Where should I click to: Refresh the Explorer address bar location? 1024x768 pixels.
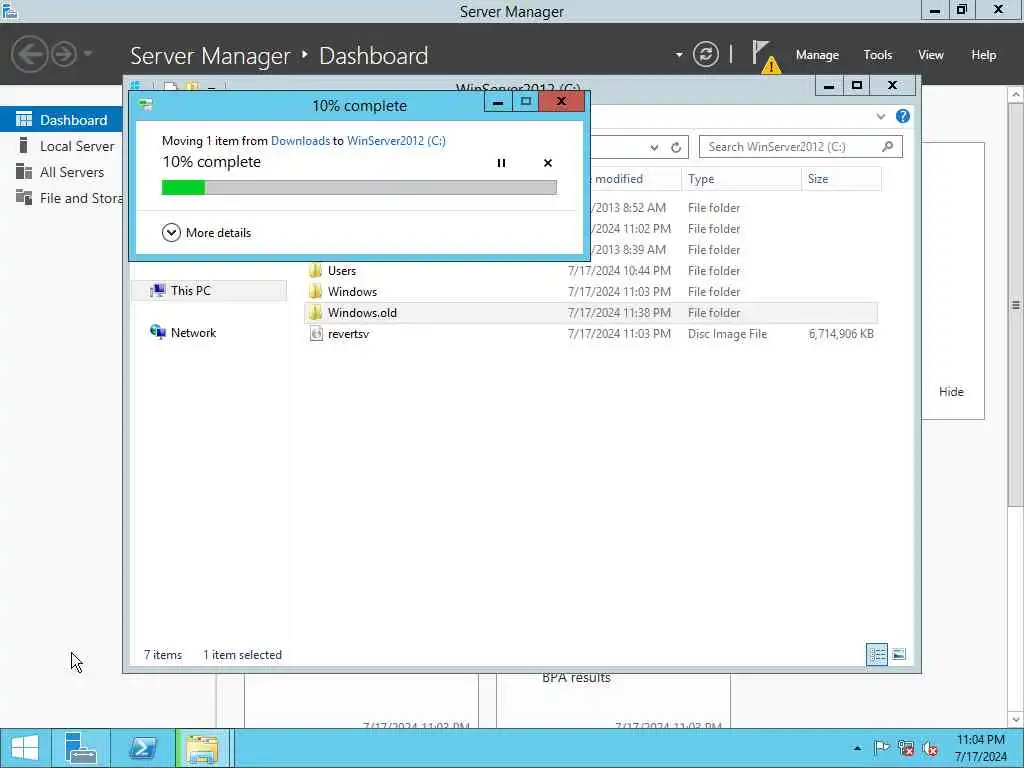pyautogui.click(x=676, y=148)
